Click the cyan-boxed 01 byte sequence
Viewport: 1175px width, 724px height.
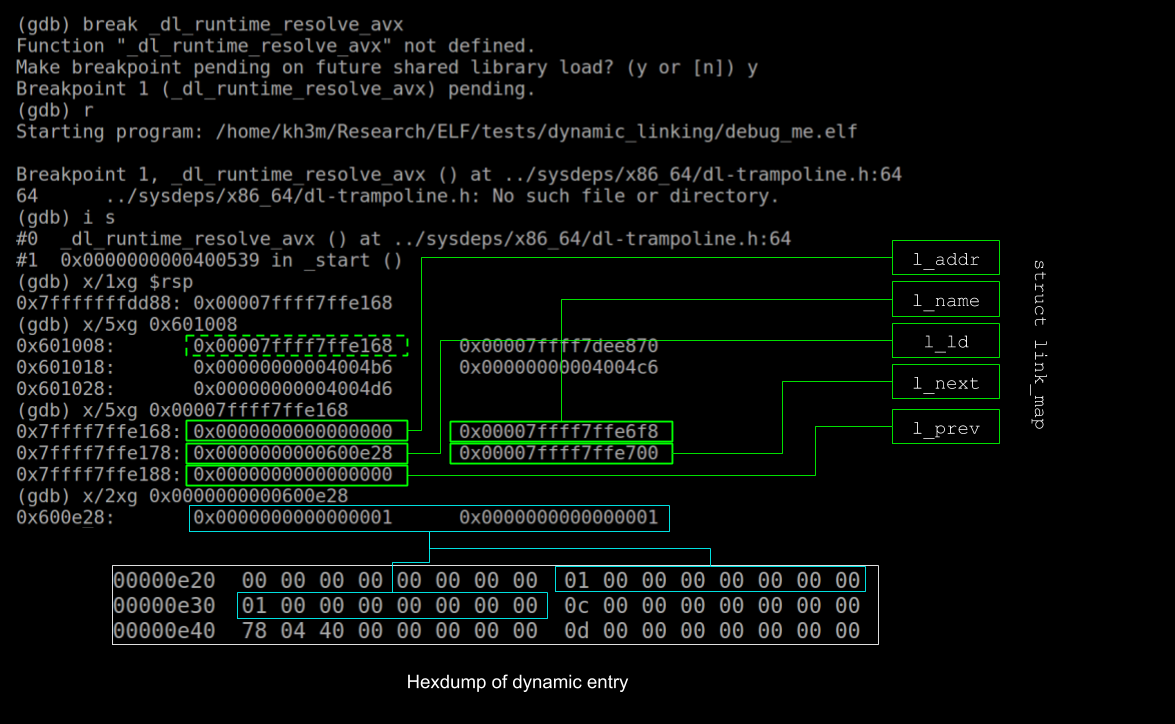coord(390,605)
